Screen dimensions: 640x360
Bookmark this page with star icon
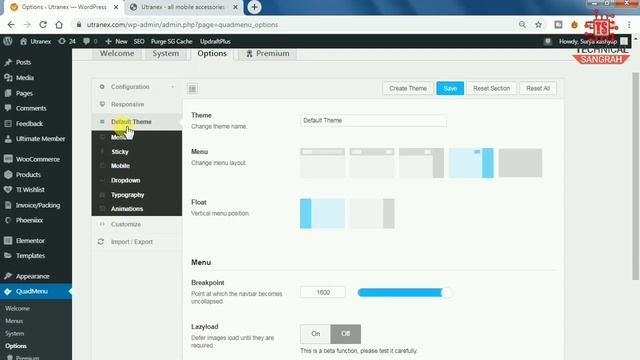tap(538, 25)
